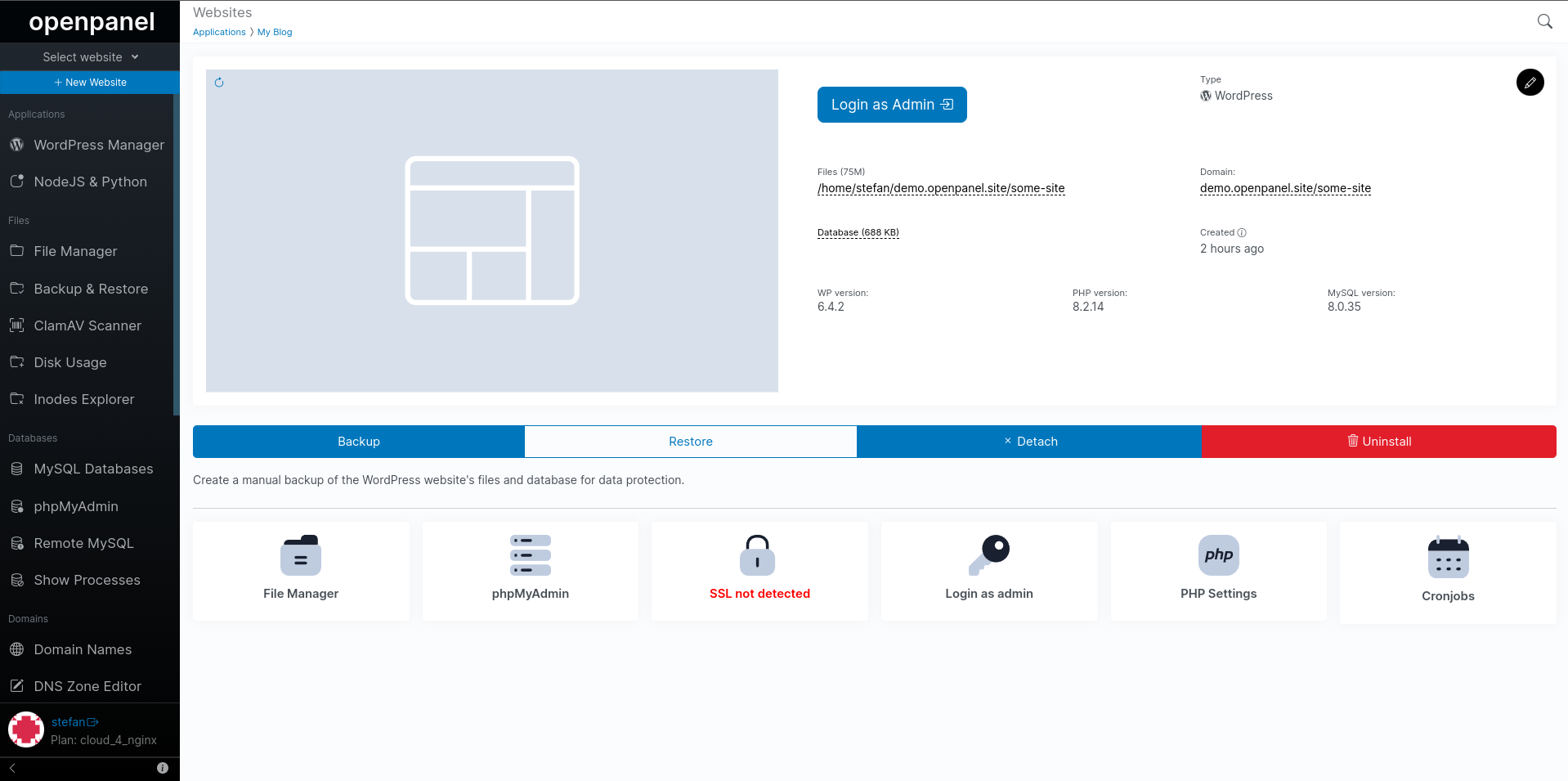Screen dimensions: 1568x781
Task: Click the Login as Admin button
Action: (x=892, y=105)
